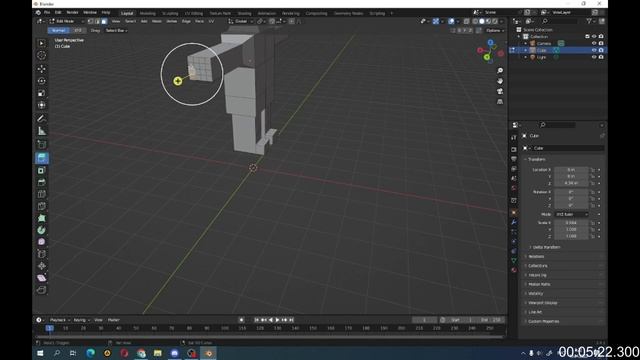Viewport: 640px width, 360px height.
Task: Switch to solid viewport shading
Action: [x=482, y=21]
